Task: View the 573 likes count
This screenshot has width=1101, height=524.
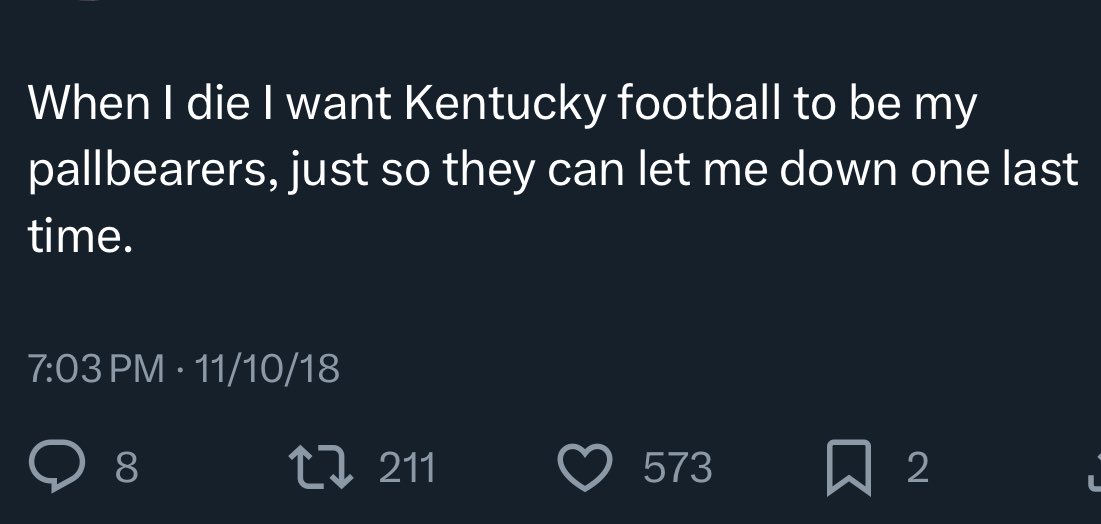Action: (677, 468)
